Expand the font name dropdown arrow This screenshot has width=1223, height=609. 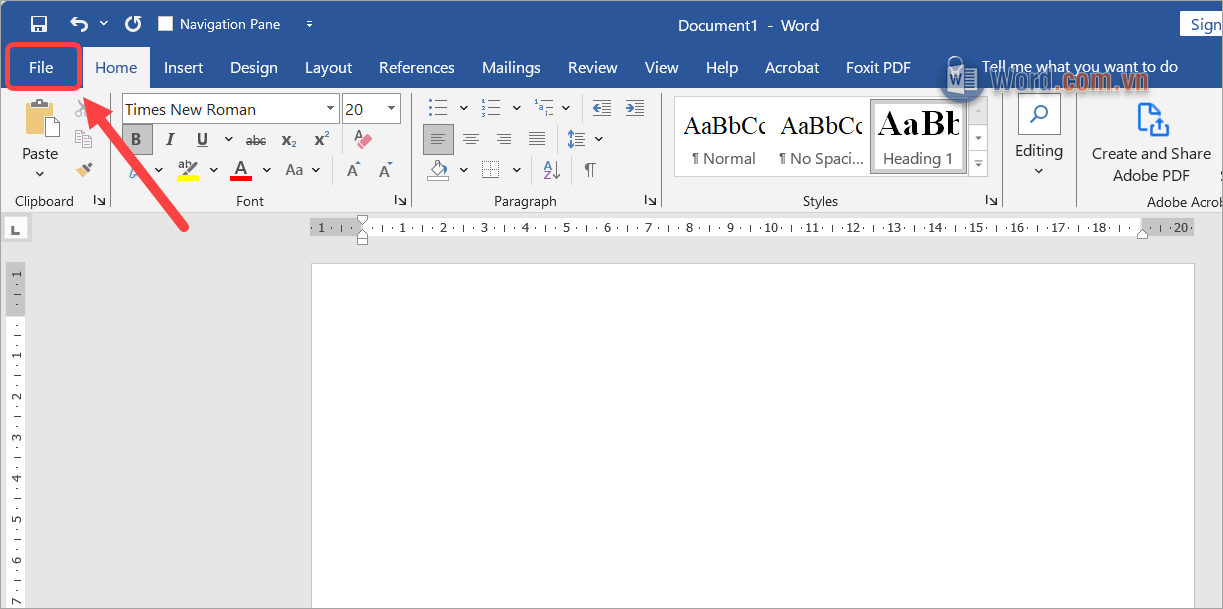click(x=331, y=109)
